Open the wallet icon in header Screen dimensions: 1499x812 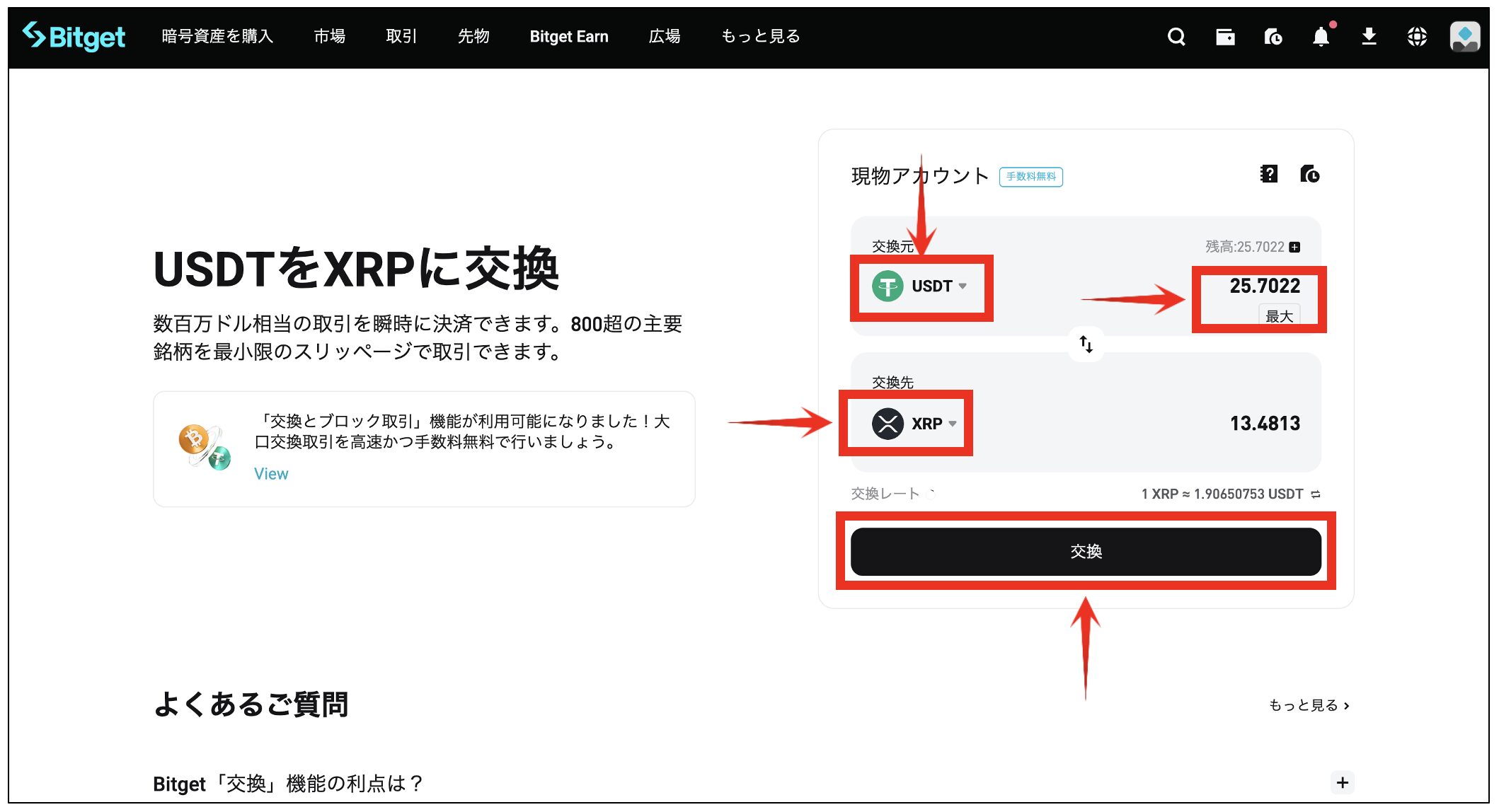(1225, 37)
